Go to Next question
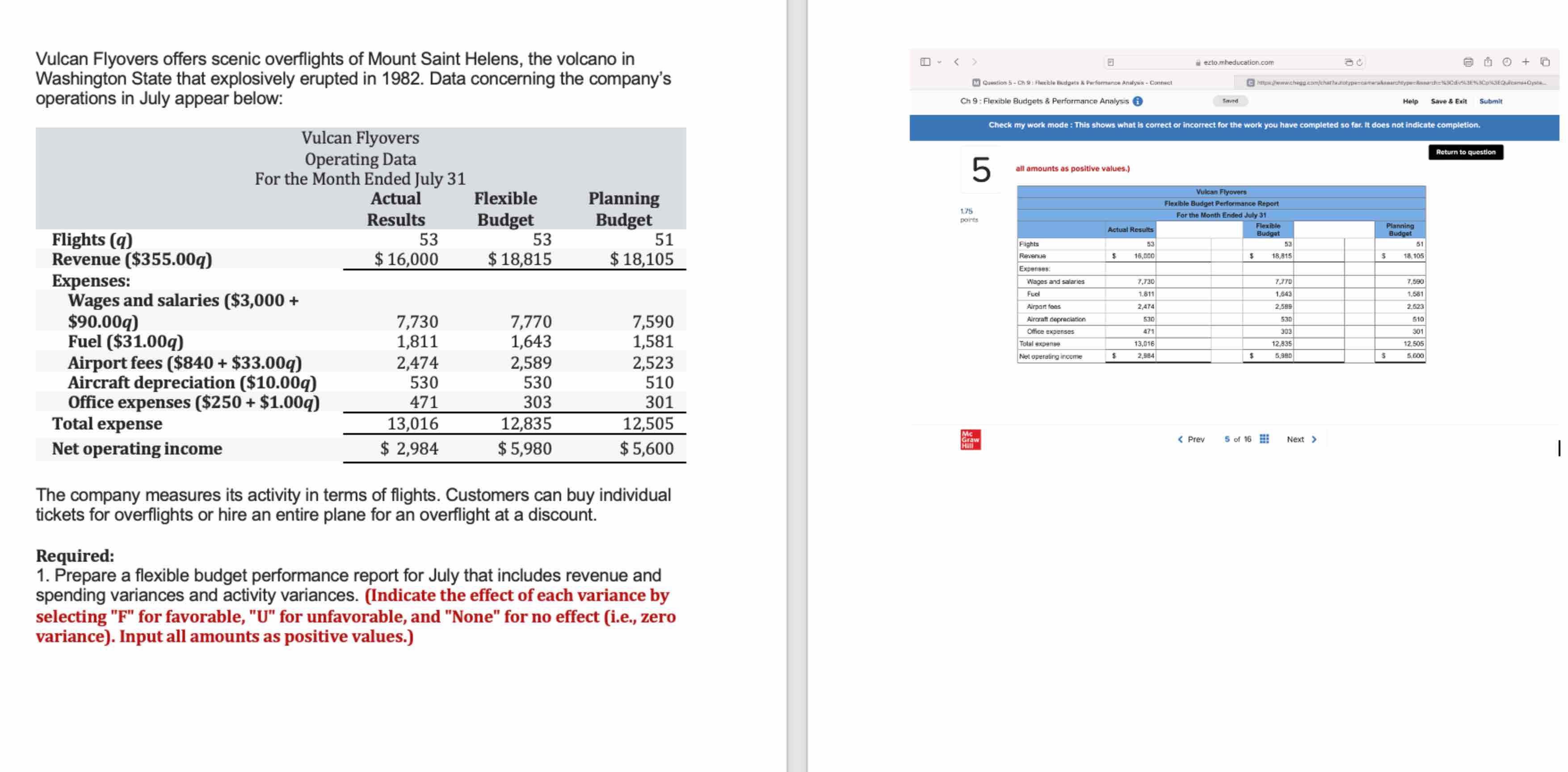The height and width of the screenshot is (772, 1568). tap(1301, 439)
